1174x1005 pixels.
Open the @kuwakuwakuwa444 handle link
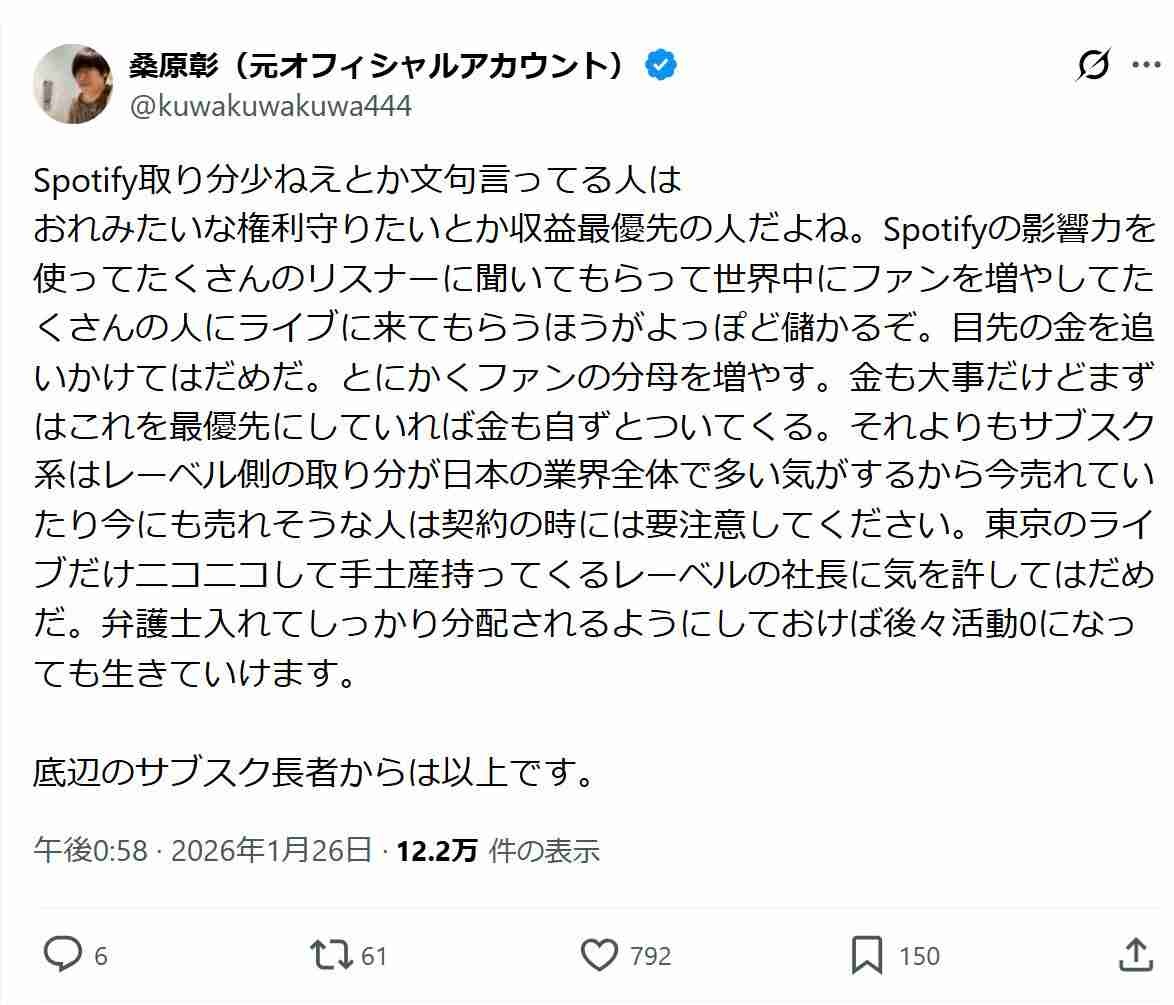(270, 106)
